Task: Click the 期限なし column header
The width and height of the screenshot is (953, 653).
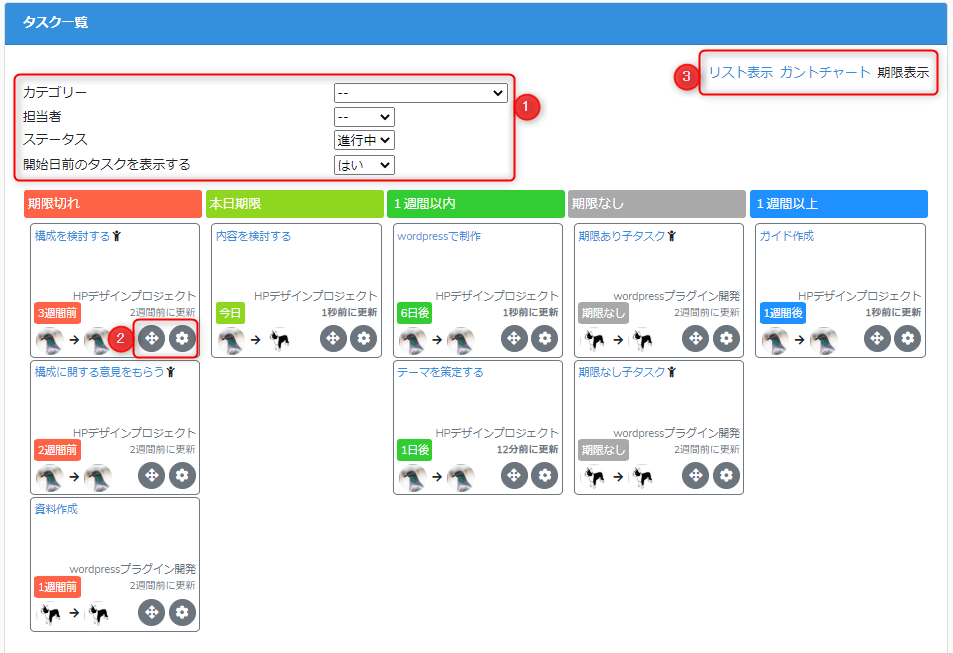Action: click(657, 204)
